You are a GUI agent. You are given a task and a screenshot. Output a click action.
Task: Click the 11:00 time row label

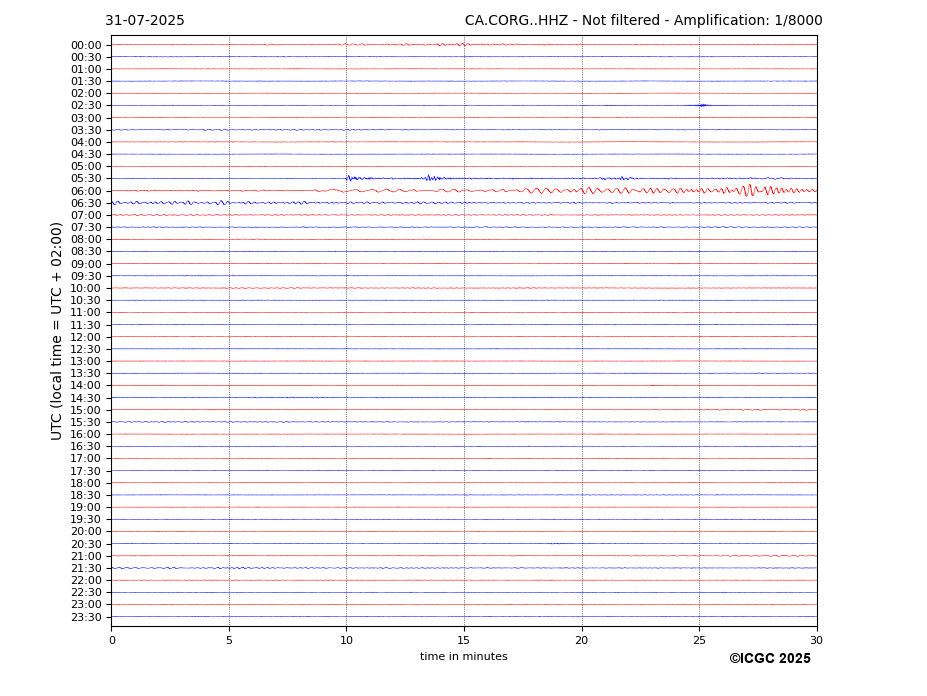(x=86, y=313)
